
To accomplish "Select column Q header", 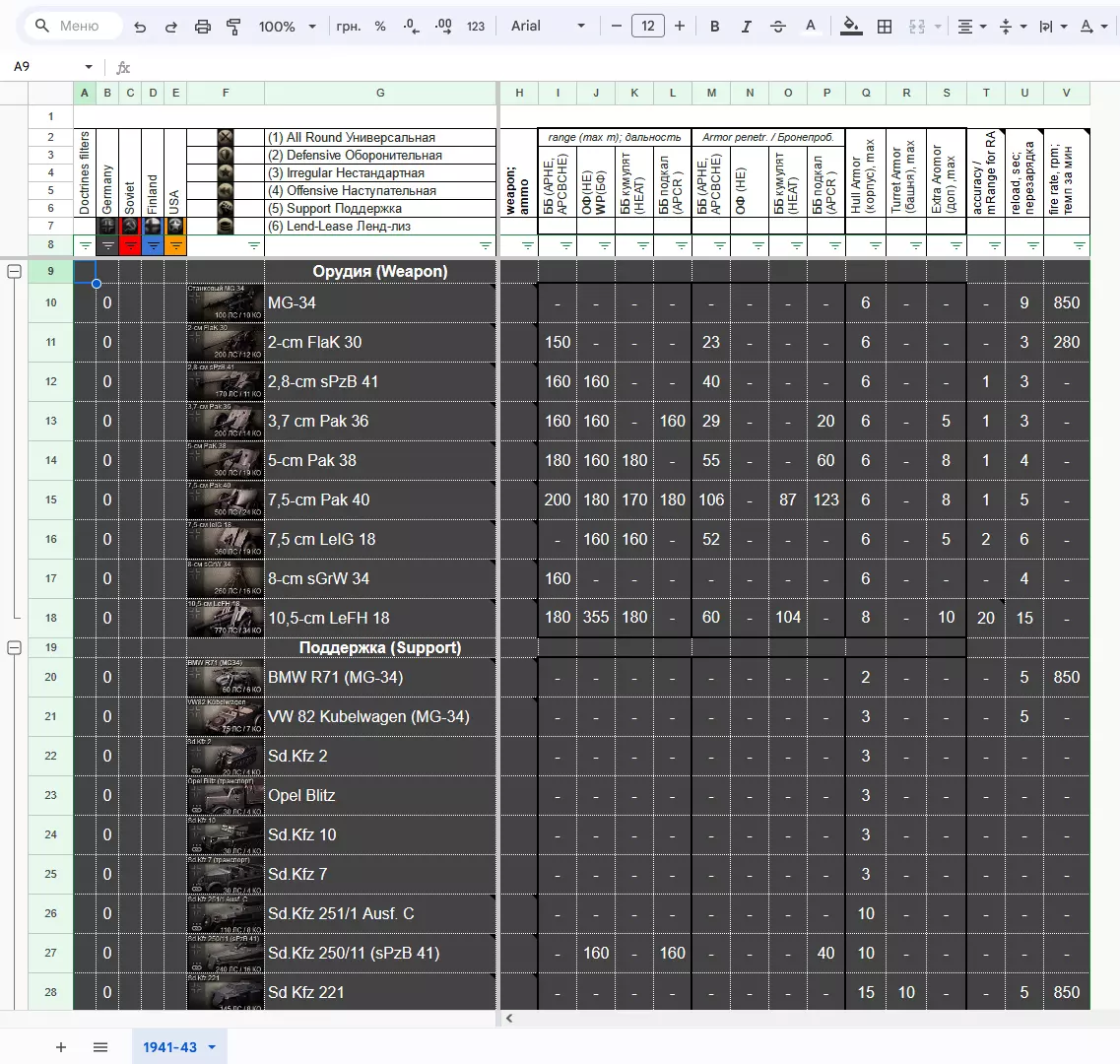I will [x=866, y=93].
